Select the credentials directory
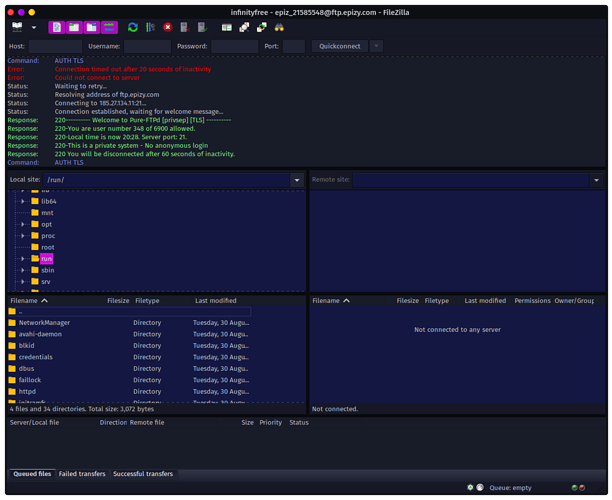 coord(129,357)
